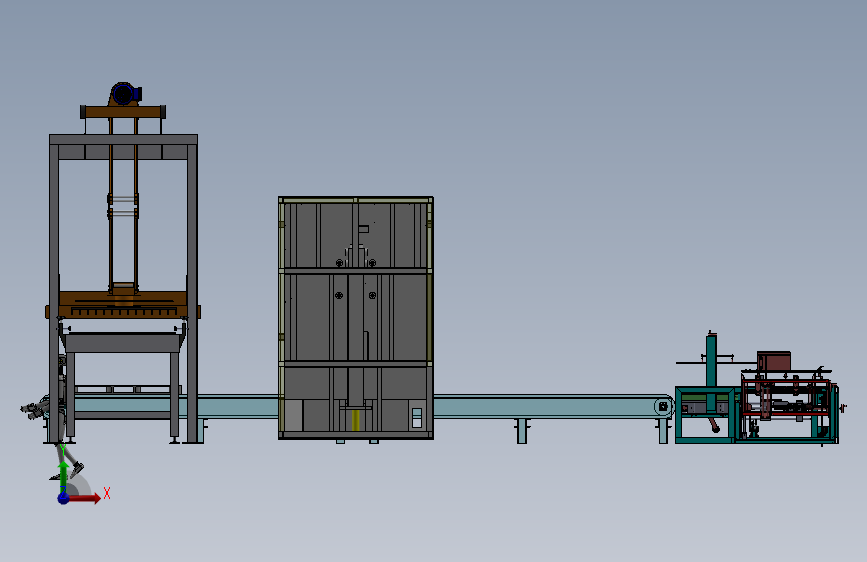Click the red X axis arrow of triad
867x562 pixels.
[x=85, y=498]
